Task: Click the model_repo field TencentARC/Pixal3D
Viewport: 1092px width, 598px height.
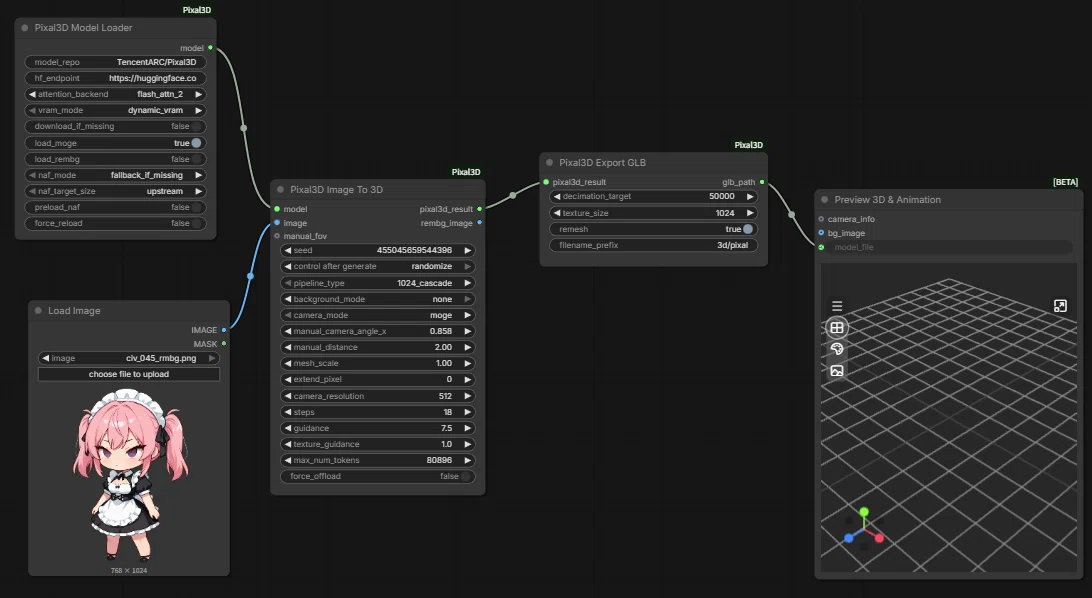Action: pyautogui.click(x=115, y=62)
